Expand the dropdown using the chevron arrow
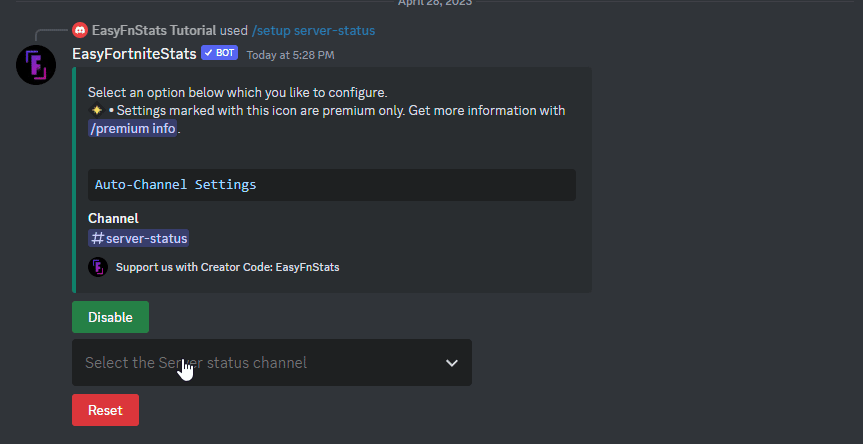Screen dimensions: 863x444 pos(451,363)
